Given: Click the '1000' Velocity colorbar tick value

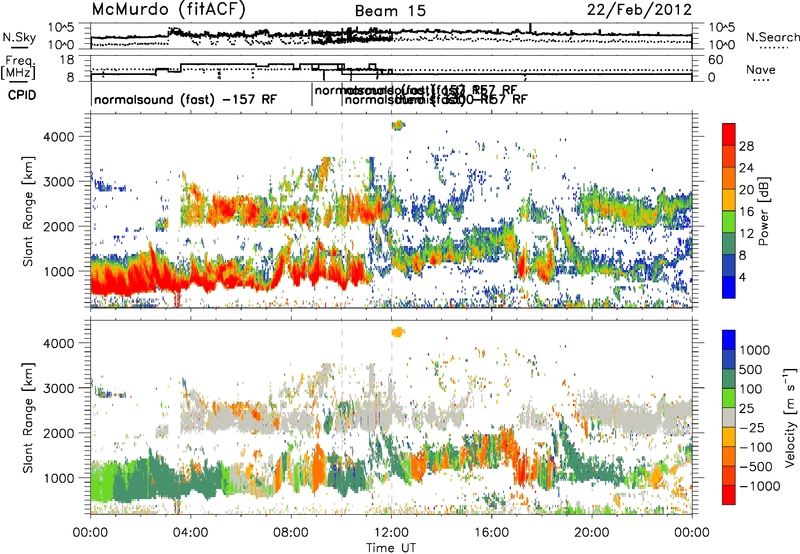Looking at the screenshot, I should pos(755,350).
